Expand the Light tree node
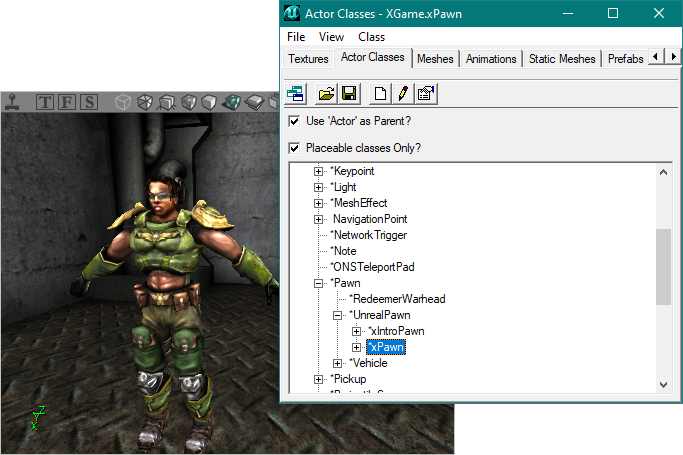The height and width of the screenshot is (455, 683). pyautogui.click(x=318, y=187)
